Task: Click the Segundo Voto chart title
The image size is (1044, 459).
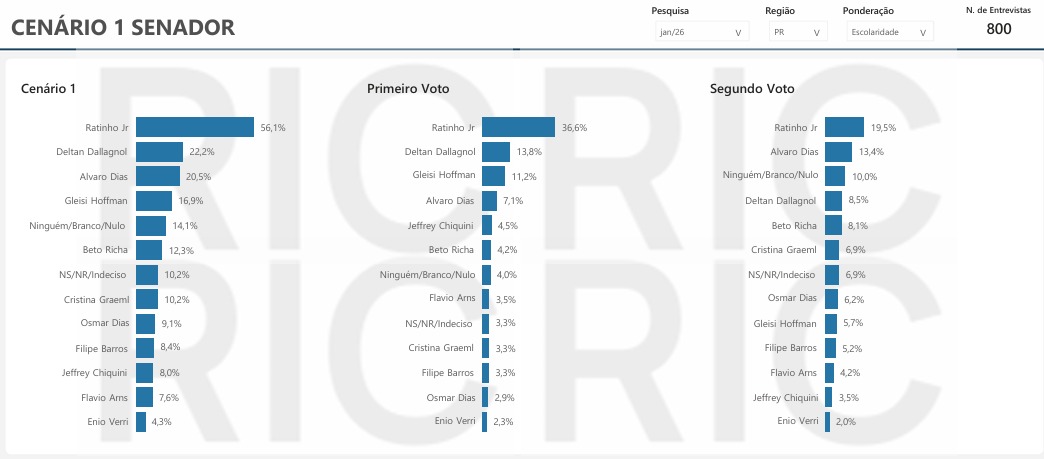Action: [752, 89]
